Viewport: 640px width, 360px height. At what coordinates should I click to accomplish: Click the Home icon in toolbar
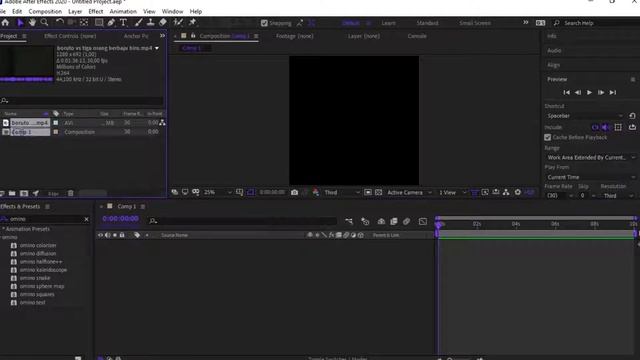coord(5,22)
